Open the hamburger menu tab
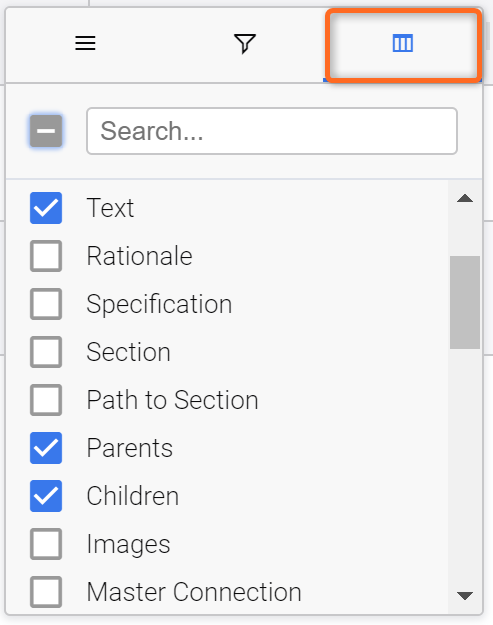Screen dimensions: 493x625 (85, 43)
